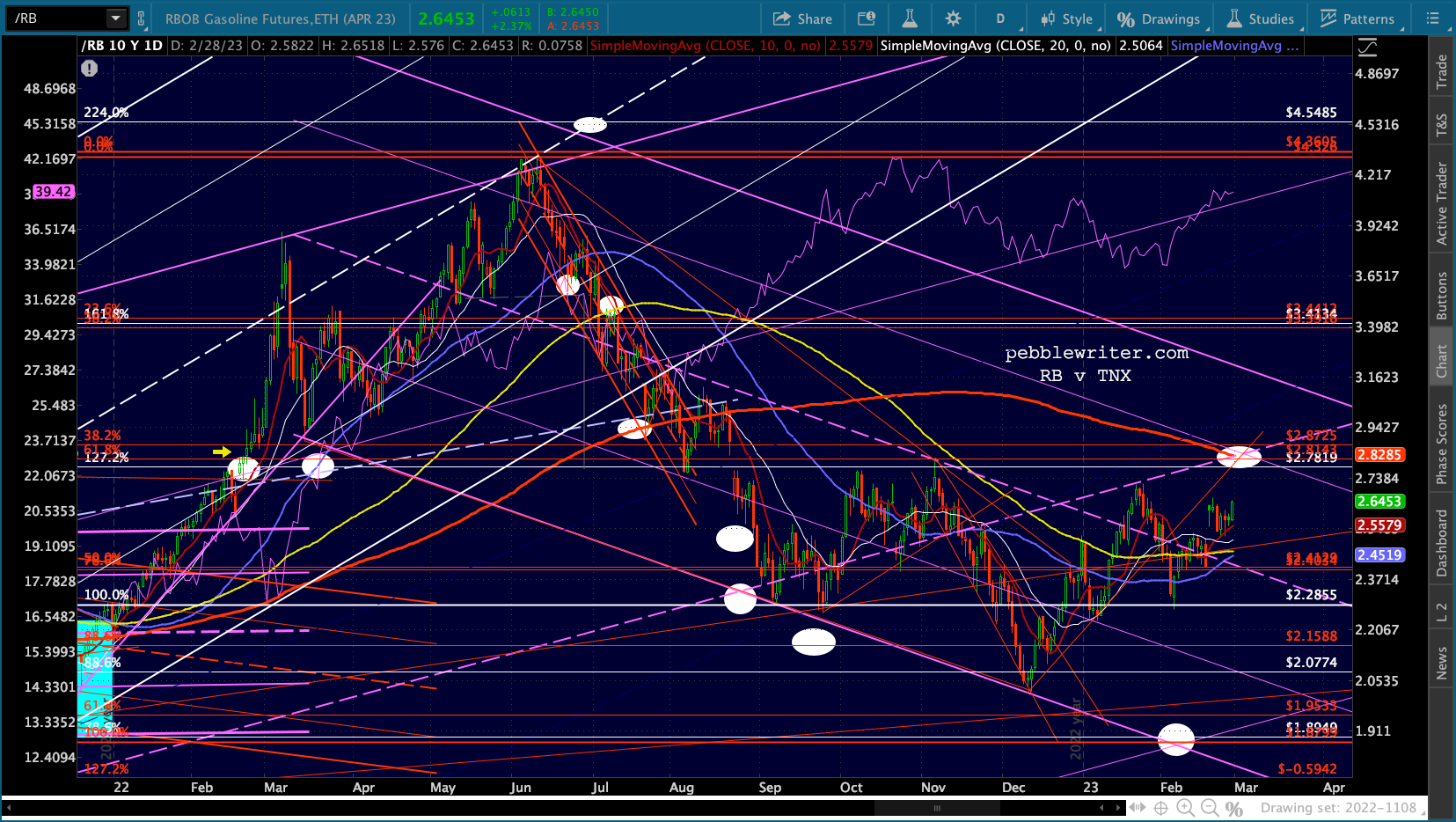
Task: Click the magenta 39.42 left axis label
Action: (x=53, y=192)
